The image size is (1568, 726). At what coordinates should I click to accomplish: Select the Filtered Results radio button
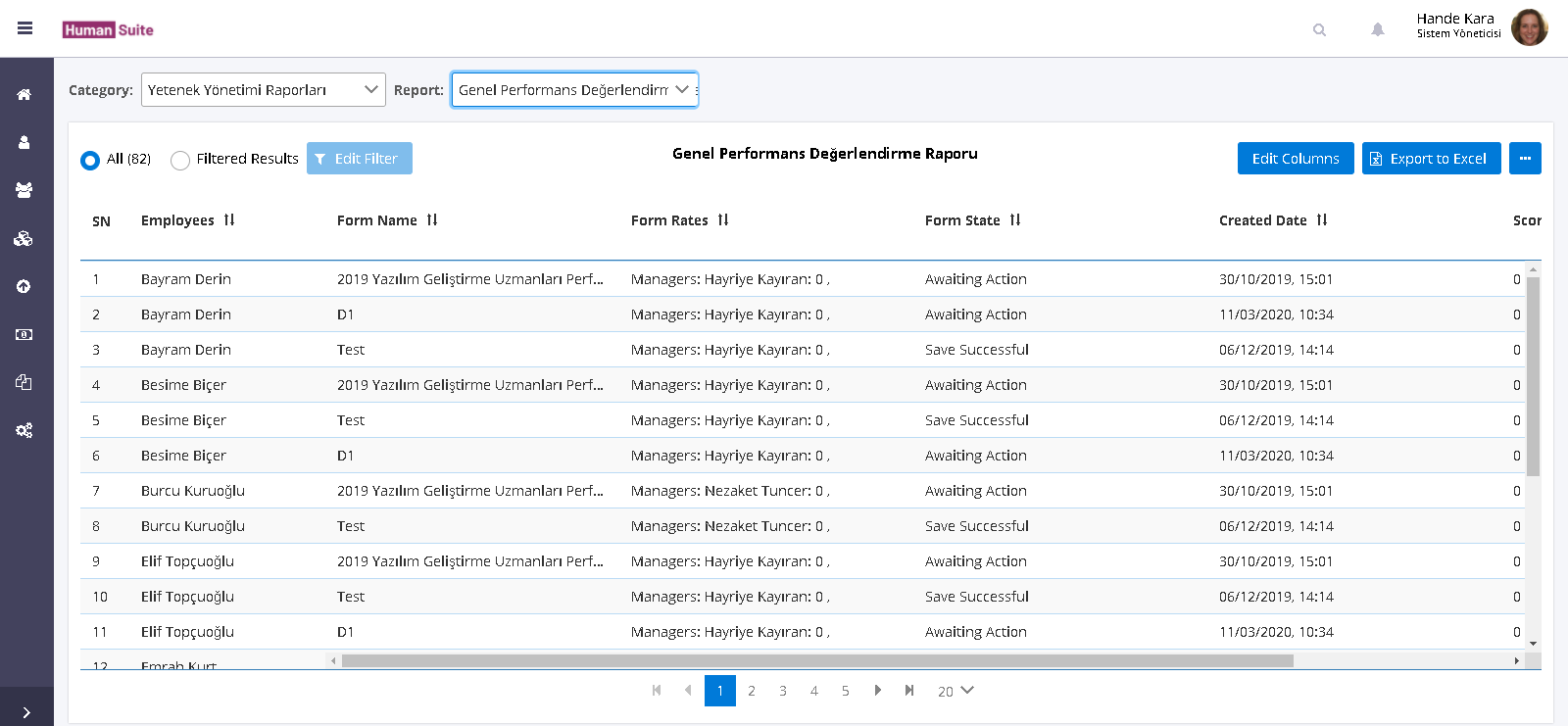(180, 160)
